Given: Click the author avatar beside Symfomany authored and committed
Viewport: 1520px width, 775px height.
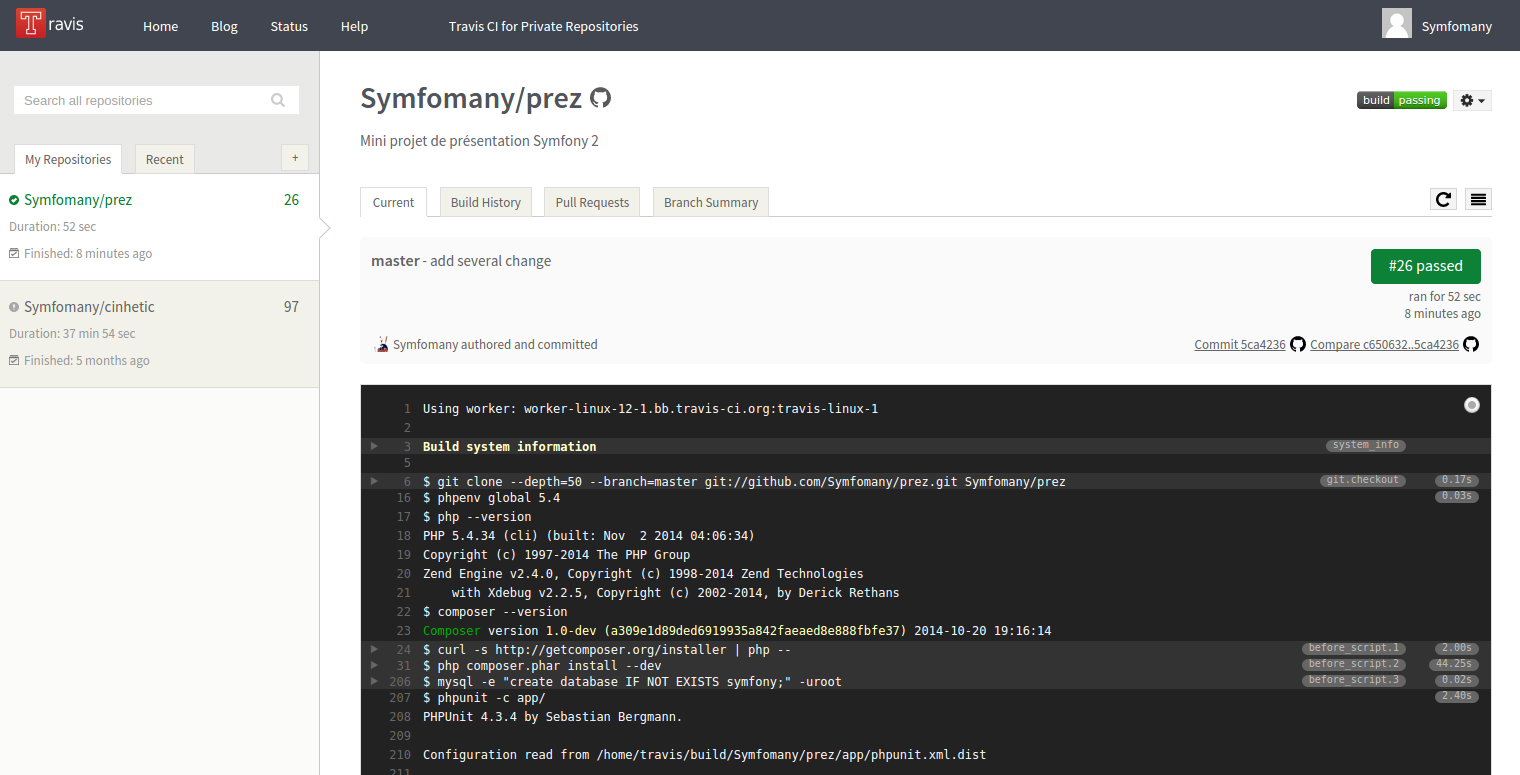Looking at the screenshot, I should 381,344.
